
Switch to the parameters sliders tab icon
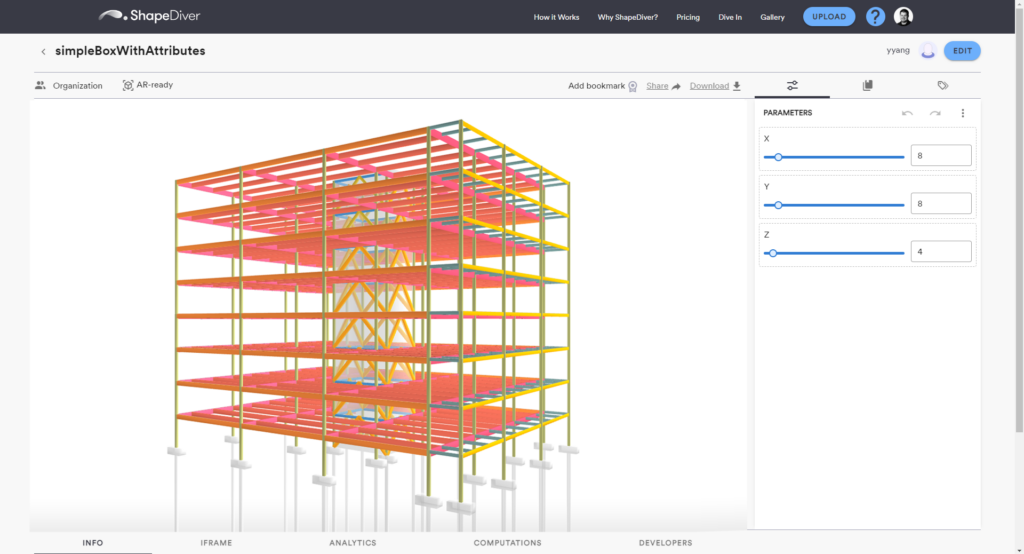(792, 86)
